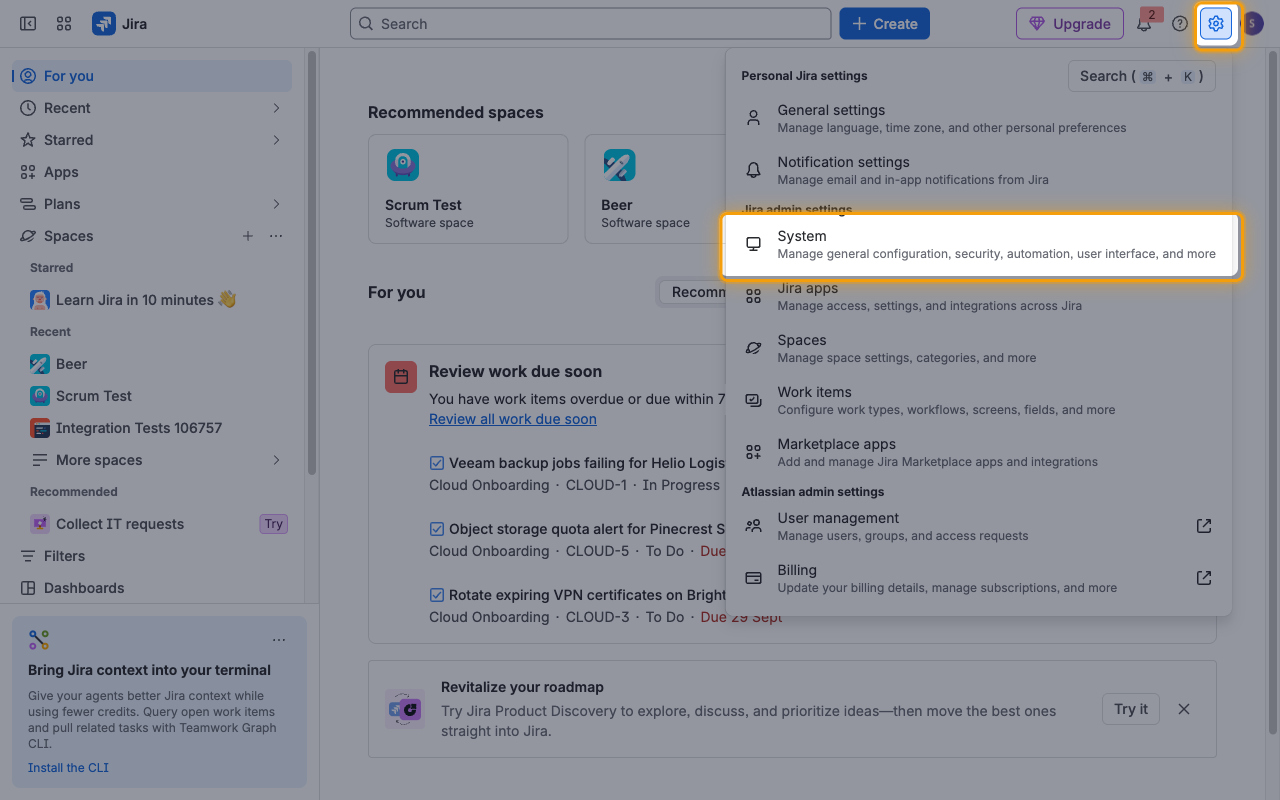Viewport: 1280px width, 800px height.
Task: Open the notifications bell
Action: [x=1144, y=24]
